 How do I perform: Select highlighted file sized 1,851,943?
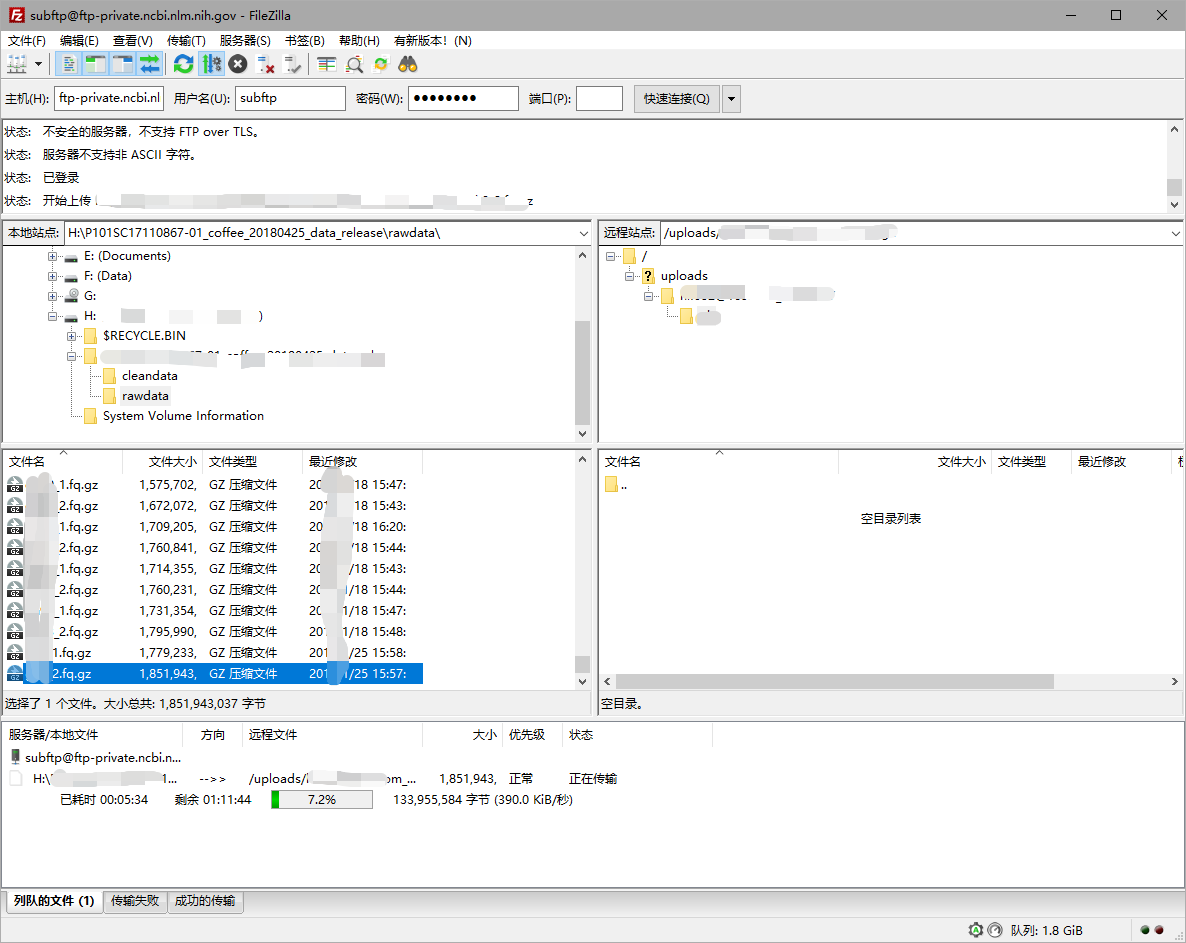coord(214,674)
